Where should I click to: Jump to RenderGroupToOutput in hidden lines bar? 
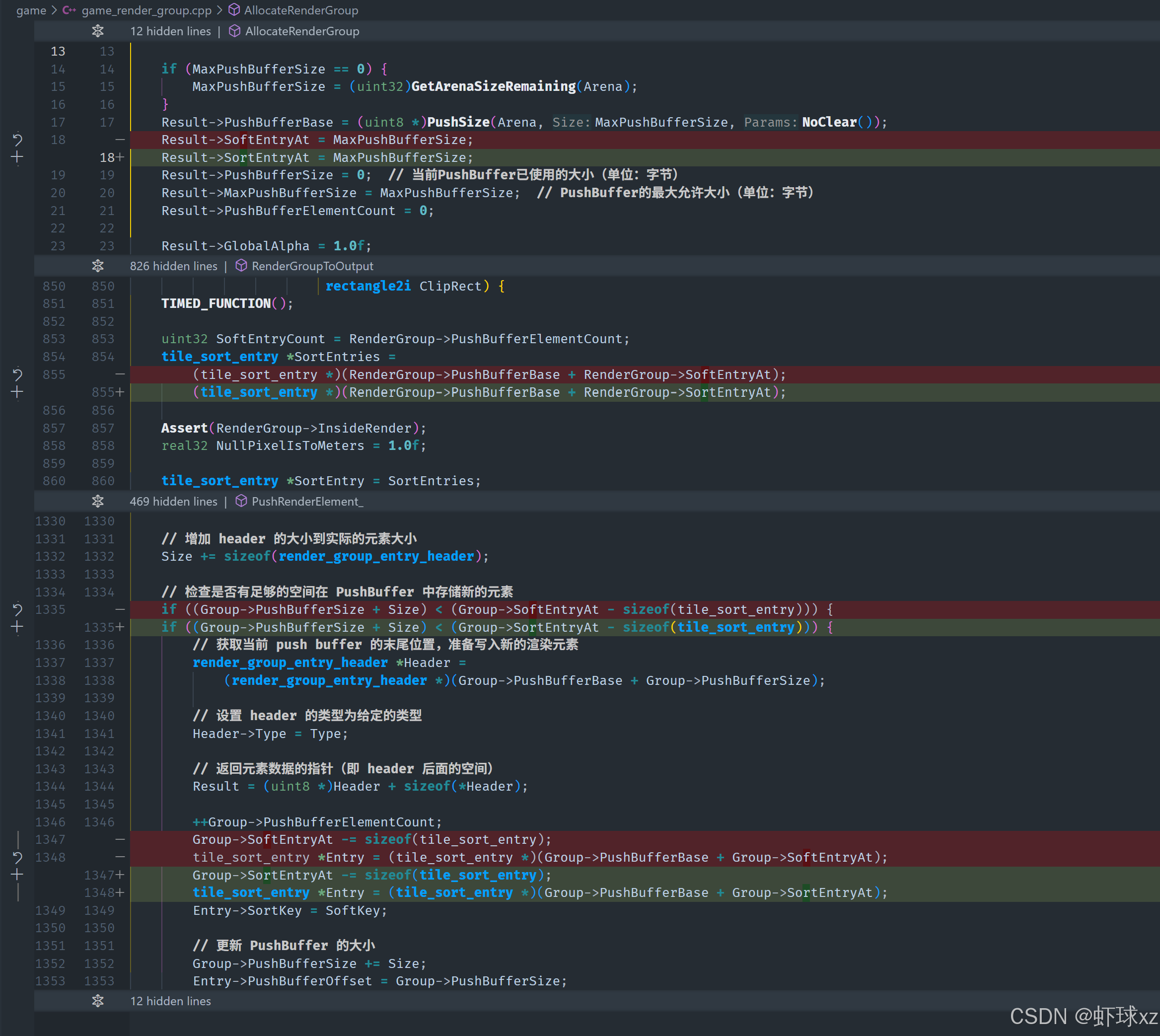(x=312, y=266)
